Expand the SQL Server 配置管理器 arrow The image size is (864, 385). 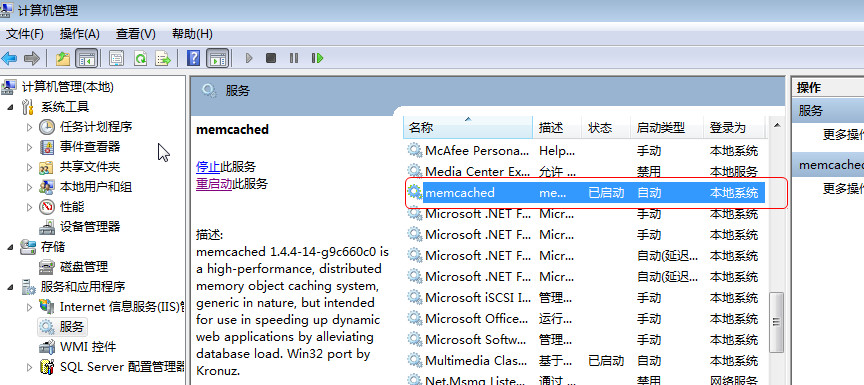[30, 367]
